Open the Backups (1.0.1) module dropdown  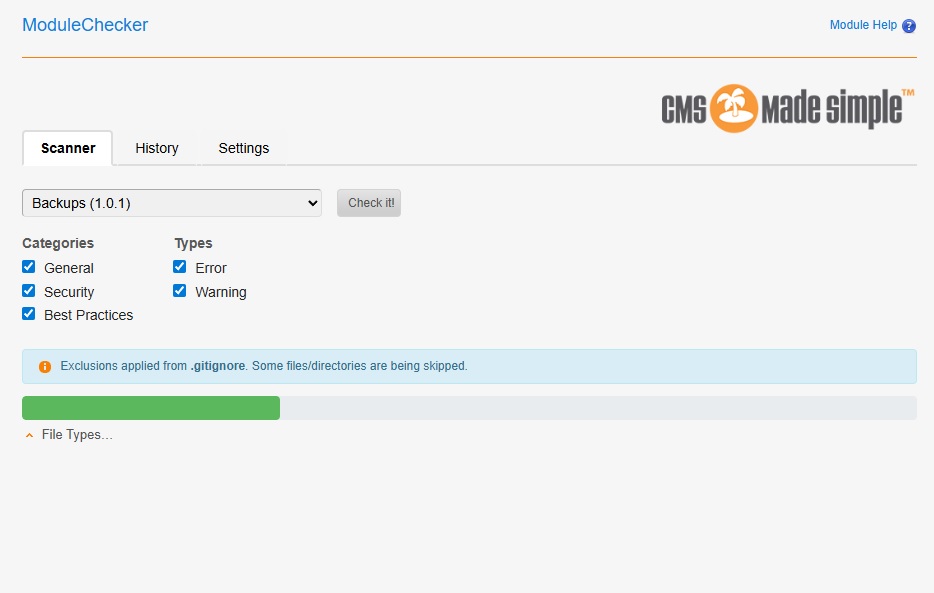[x=172, y=203]
